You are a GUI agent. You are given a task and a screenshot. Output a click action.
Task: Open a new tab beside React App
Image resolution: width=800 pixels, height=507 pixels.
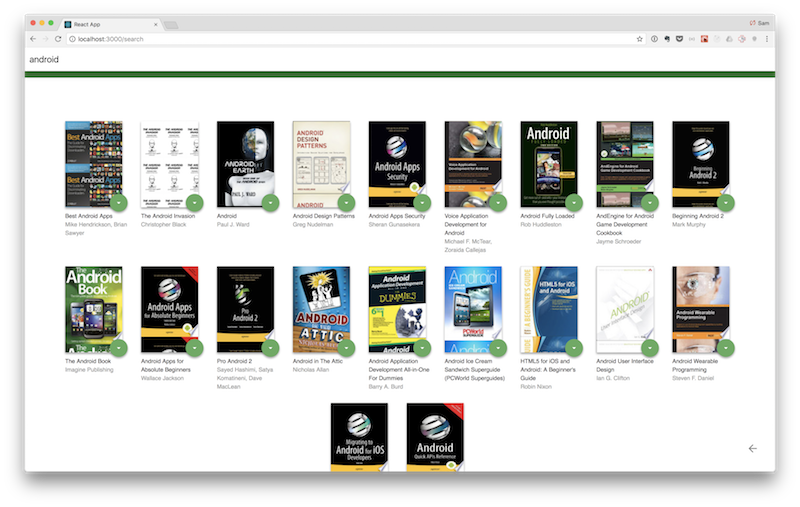pos(171,24)
